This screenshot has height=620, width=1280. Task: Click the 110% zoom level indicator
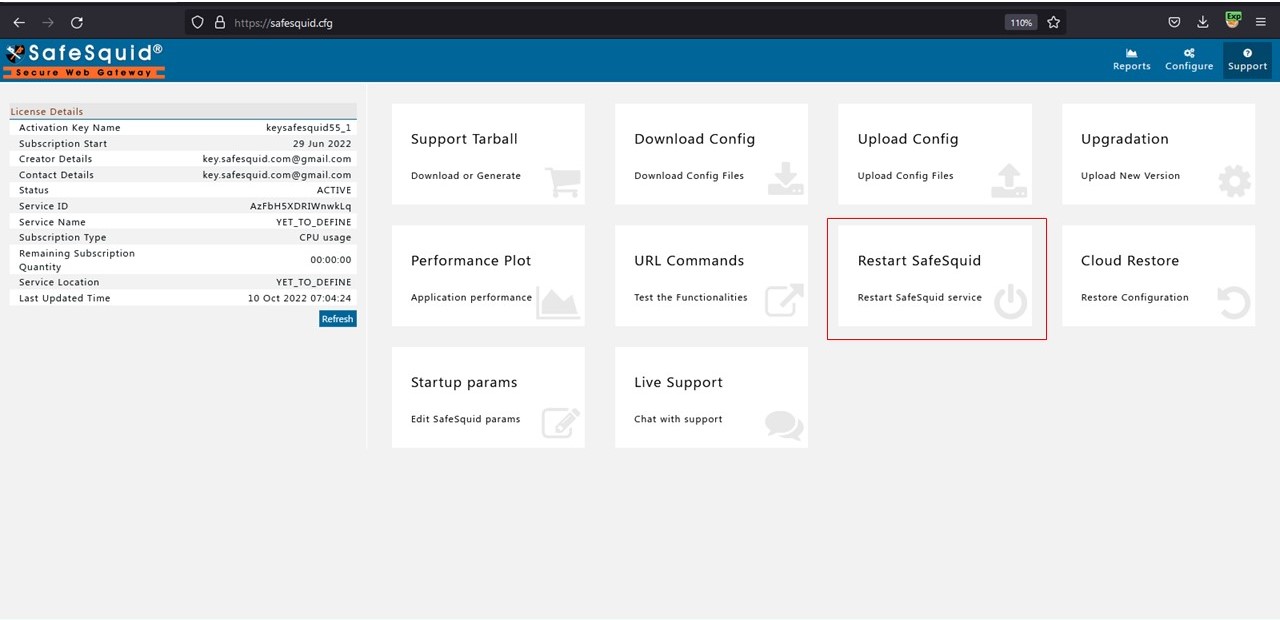click(x=1020, y=22)
